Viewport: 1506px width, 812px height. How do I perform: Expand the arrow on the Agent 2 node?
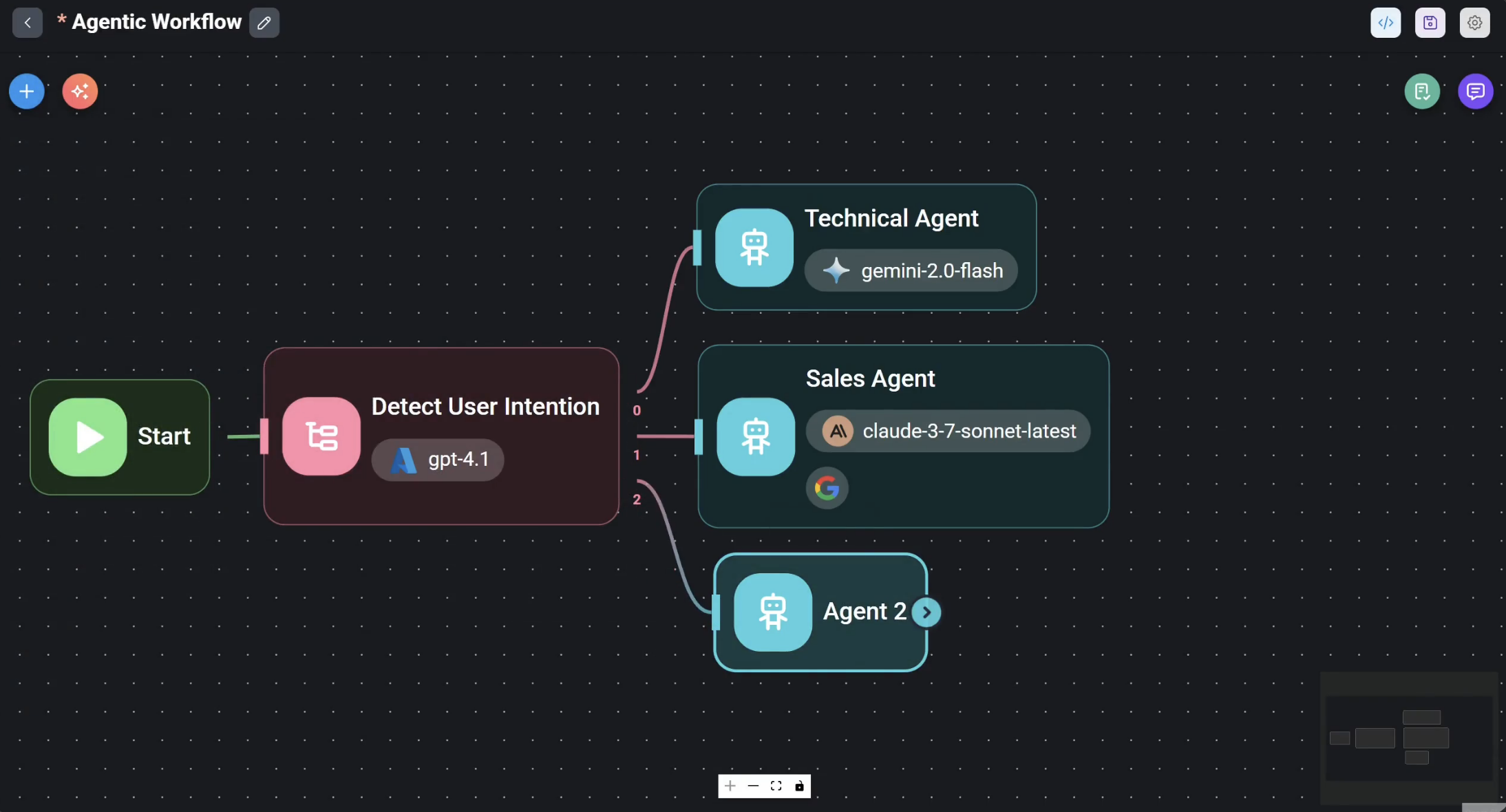pos(926,612)
